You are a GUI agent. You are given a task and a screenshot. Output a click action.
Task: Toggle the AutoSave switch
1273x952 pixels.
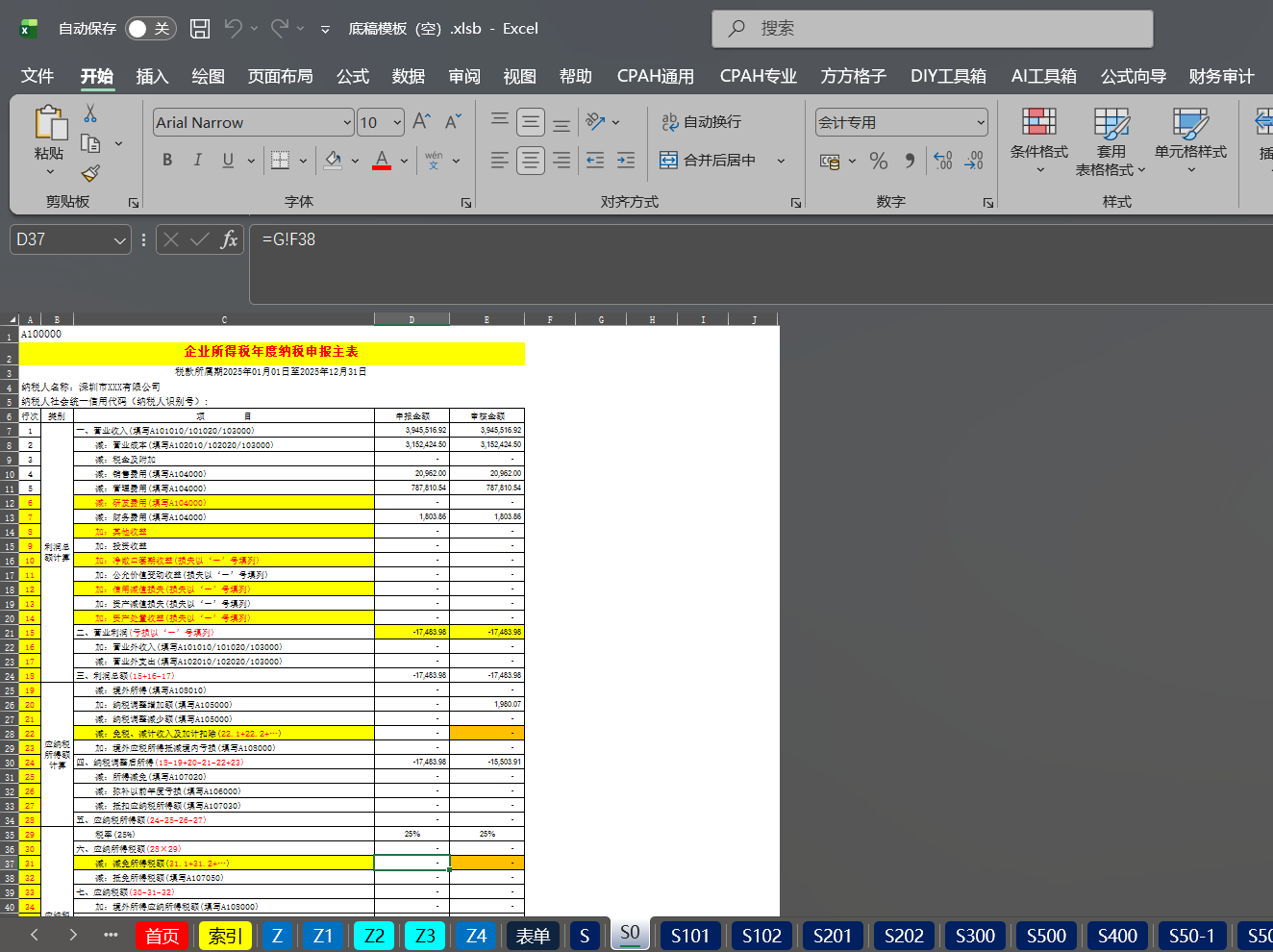click(x=149, y=29)
